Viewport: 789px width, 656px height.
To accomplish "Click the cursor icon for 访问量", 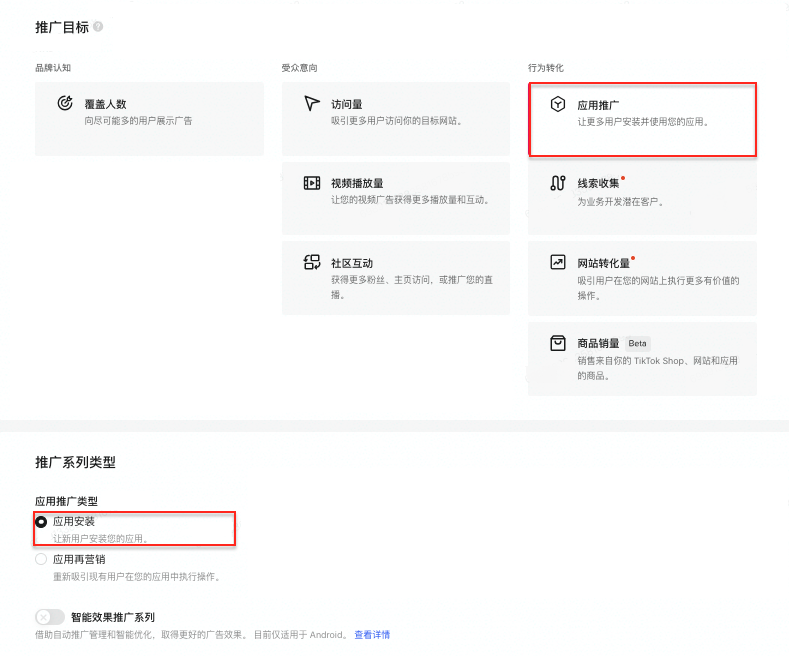I will pyautogui.click(x=311, y=103).
